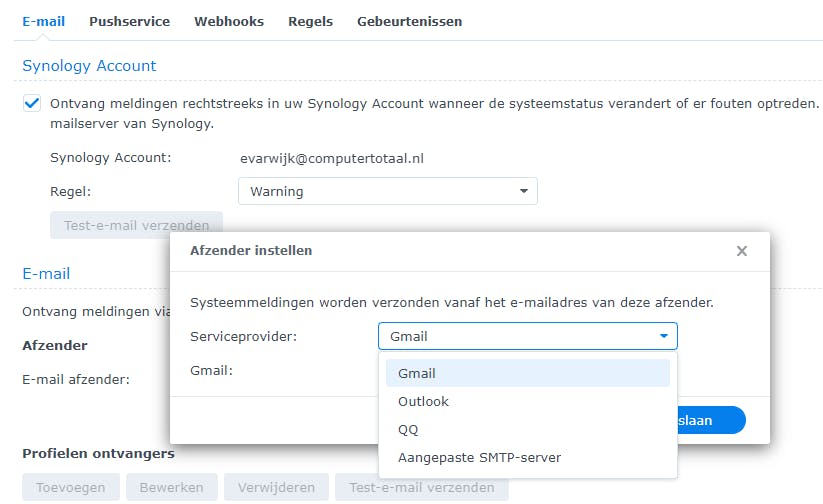Select Aangepaste SMTP-server option
The width and height of the screenshot is (823, 504).
pos(479,457)
